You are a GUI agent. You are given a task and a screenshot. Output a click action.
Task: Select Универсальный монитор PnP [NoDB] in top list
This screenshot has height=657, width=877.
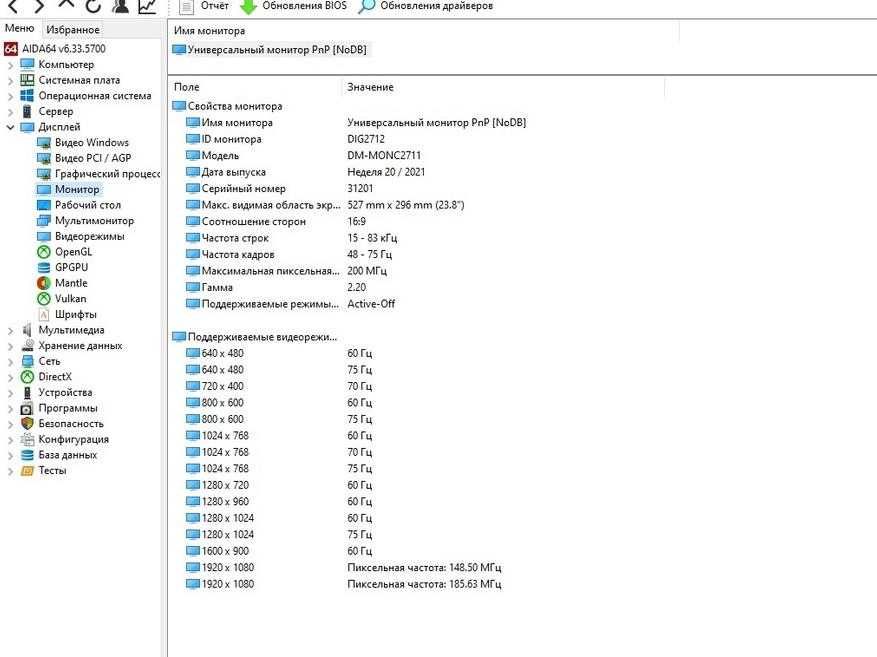(x=270, y=50)
